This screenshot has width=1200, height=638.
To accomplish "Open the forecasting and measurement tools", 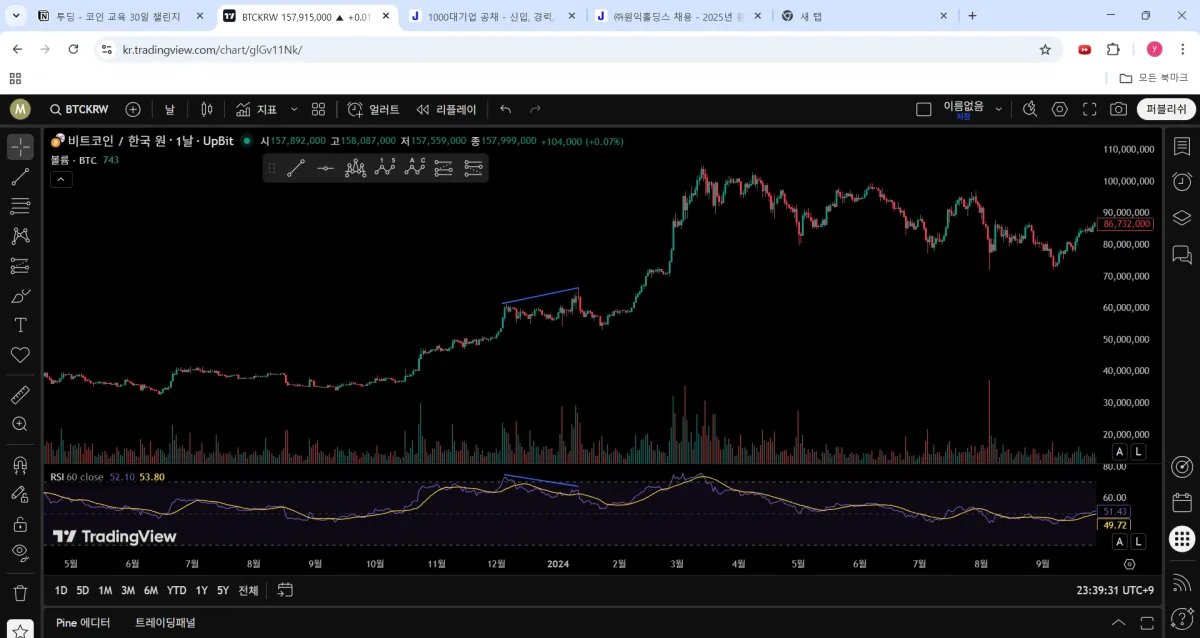I will pos(20,266).
